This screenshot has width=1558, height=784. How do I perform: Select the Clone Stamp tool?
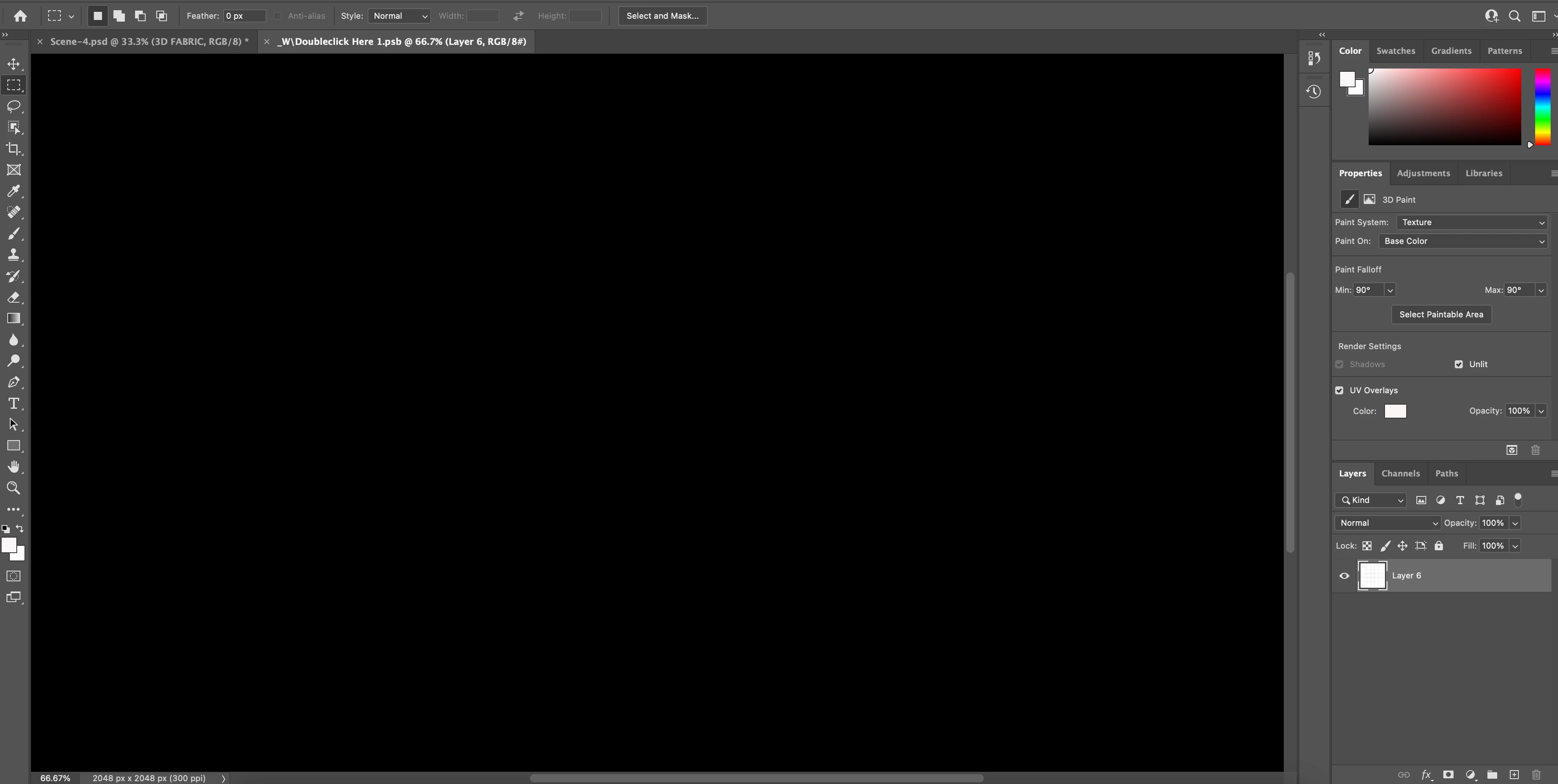point(13,255)
